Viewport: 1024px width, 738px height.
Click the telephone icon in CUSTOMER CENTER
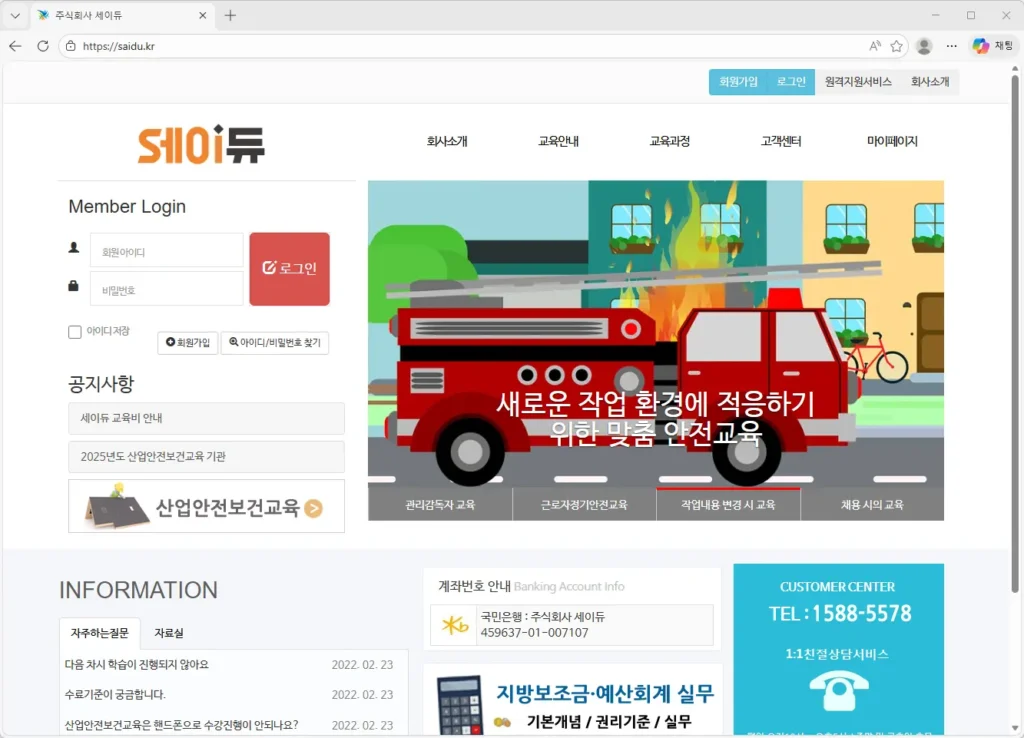838,691
